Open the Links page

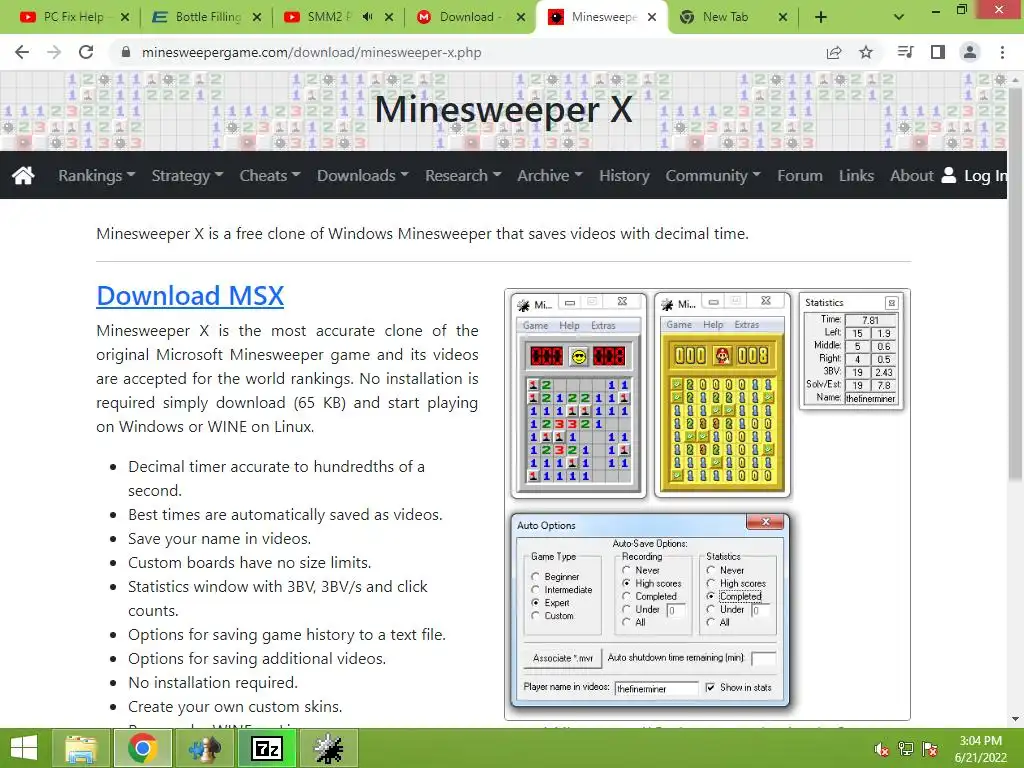(x=856, y=176)
